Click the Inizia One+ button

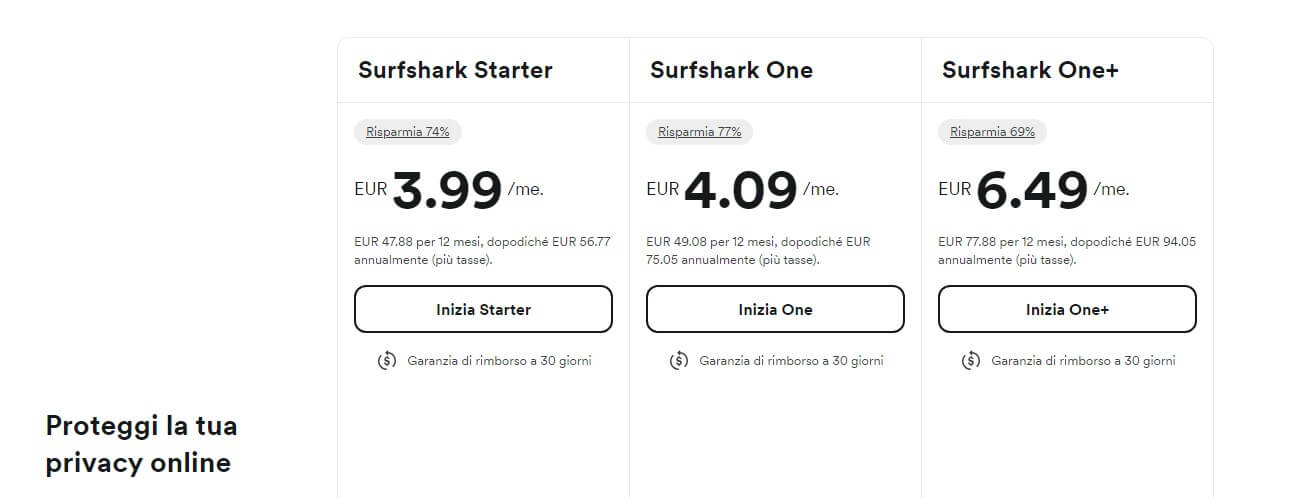[x=1067, y=309]
